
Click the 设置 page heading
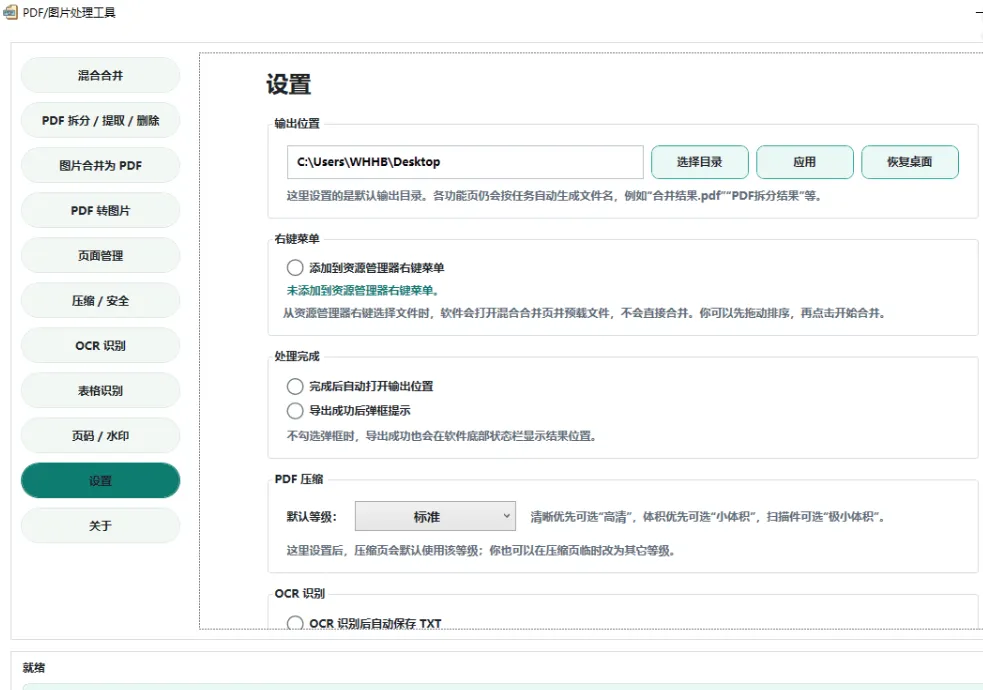(x=288, y=85)
